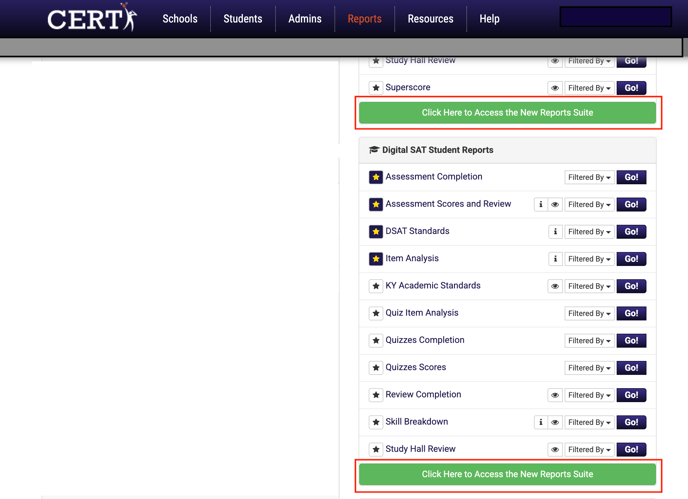Star the Quiz Item Analysis report
The height and width of the screenshot is (499, 688).
tap(376, 313)
